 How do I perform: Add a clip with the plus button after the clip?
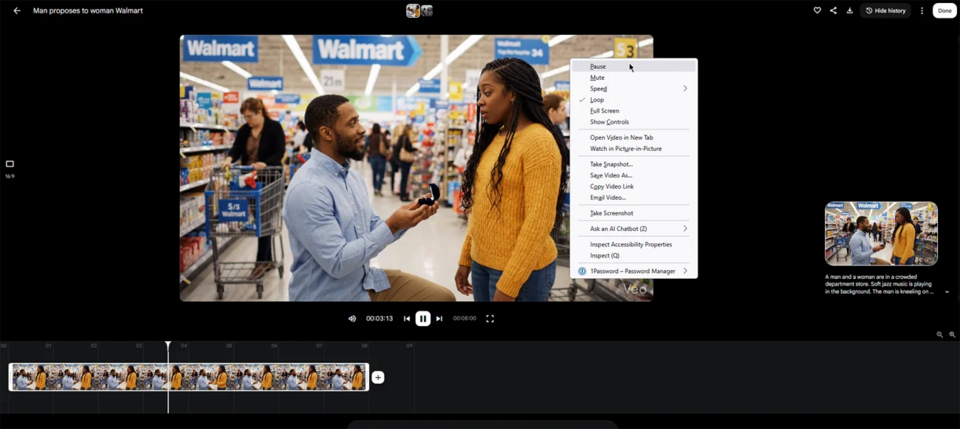click(x=378, y=378)
